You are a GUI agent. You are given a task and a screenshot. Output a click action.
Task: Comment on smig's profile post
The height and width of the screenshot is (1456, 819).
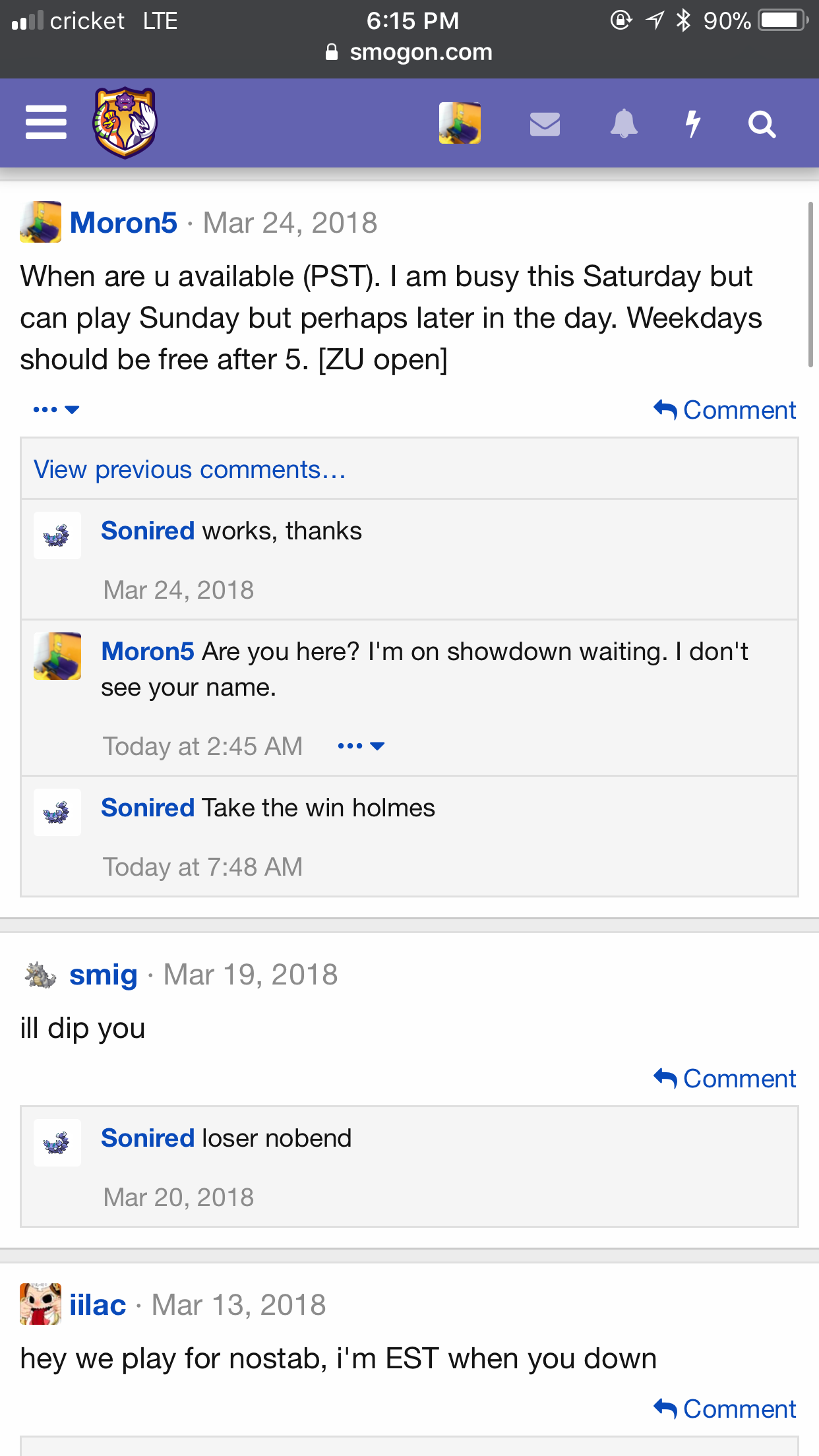point(725,1079)
